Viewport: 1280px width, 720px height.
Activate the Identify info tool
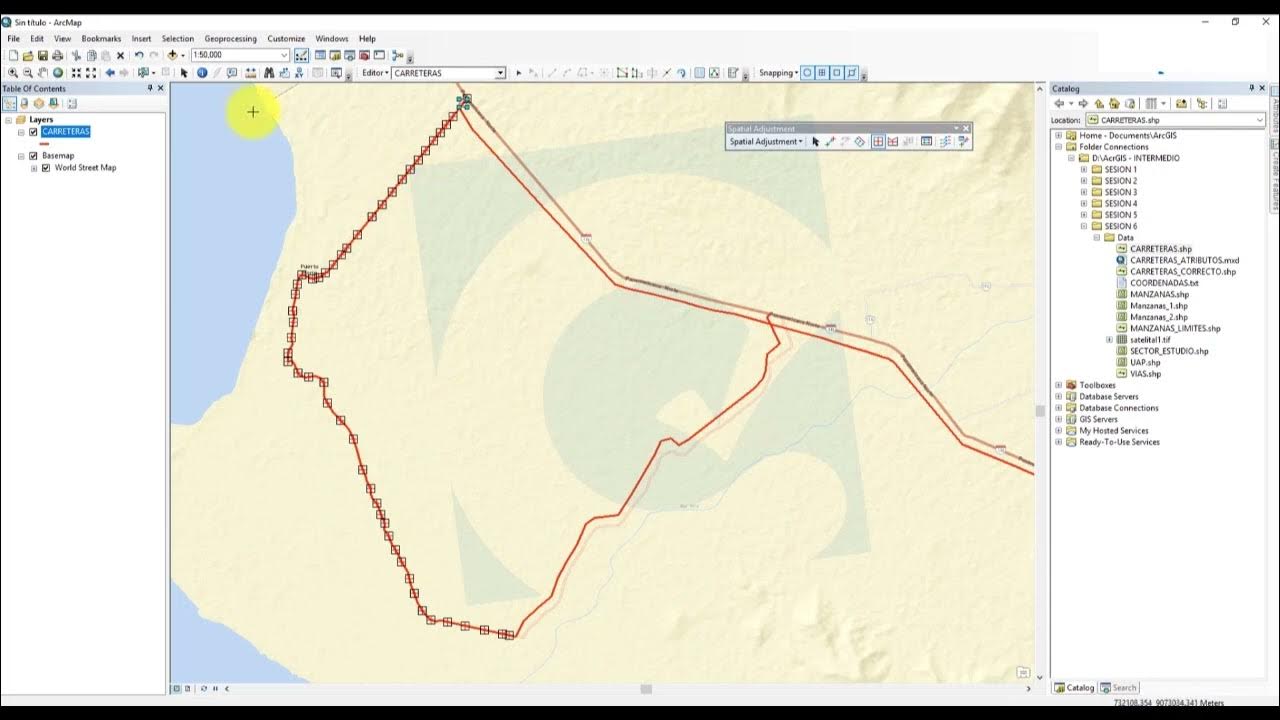(x=202, y=73)
